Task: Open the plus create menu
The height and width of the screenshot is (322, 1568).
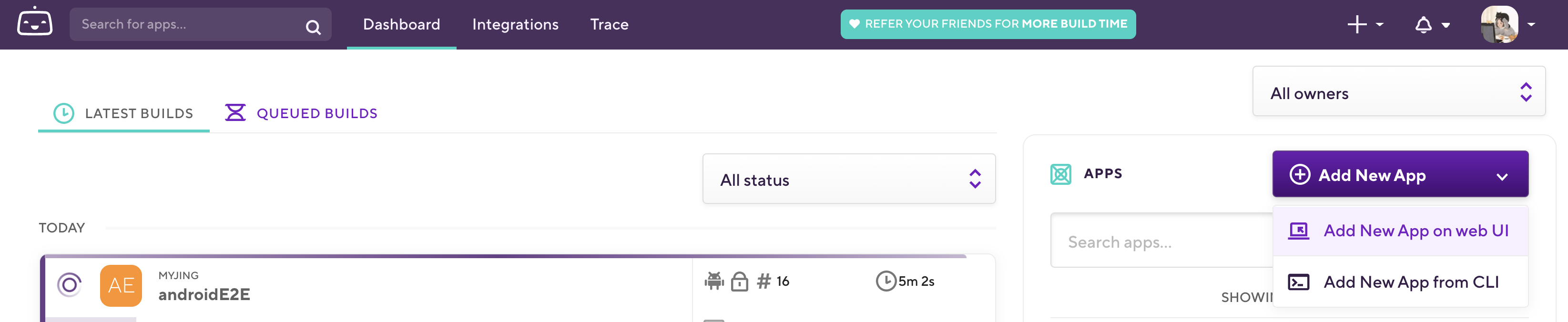Action: tap(1364, 24)
